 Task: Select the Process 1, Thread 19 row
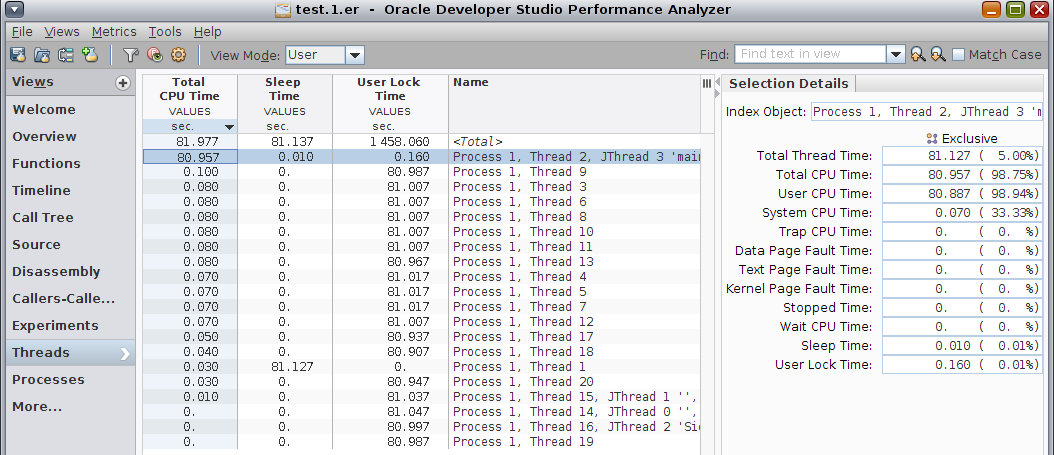(x=421, y=442)
